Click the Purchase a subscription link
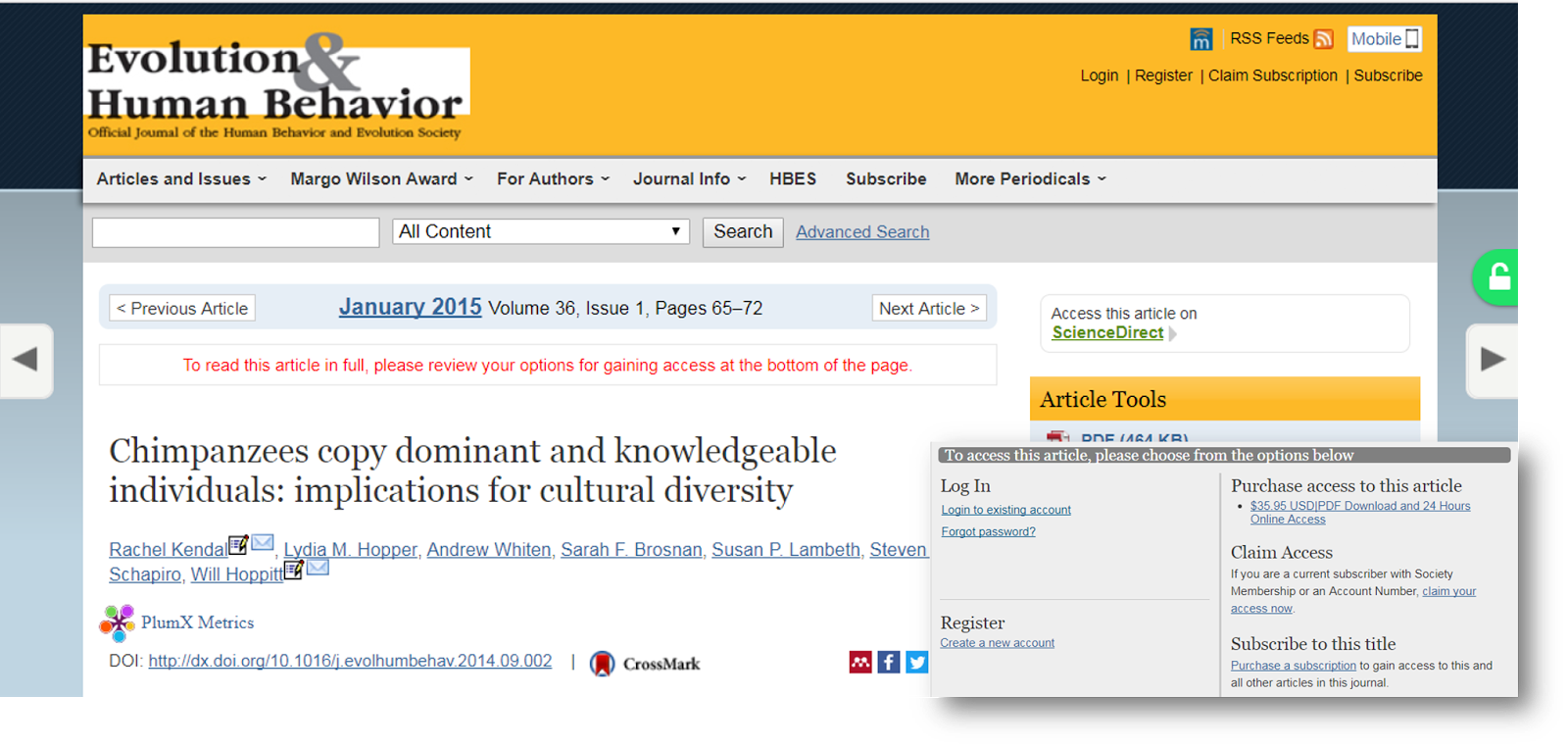 click(x=1293, y=666)
